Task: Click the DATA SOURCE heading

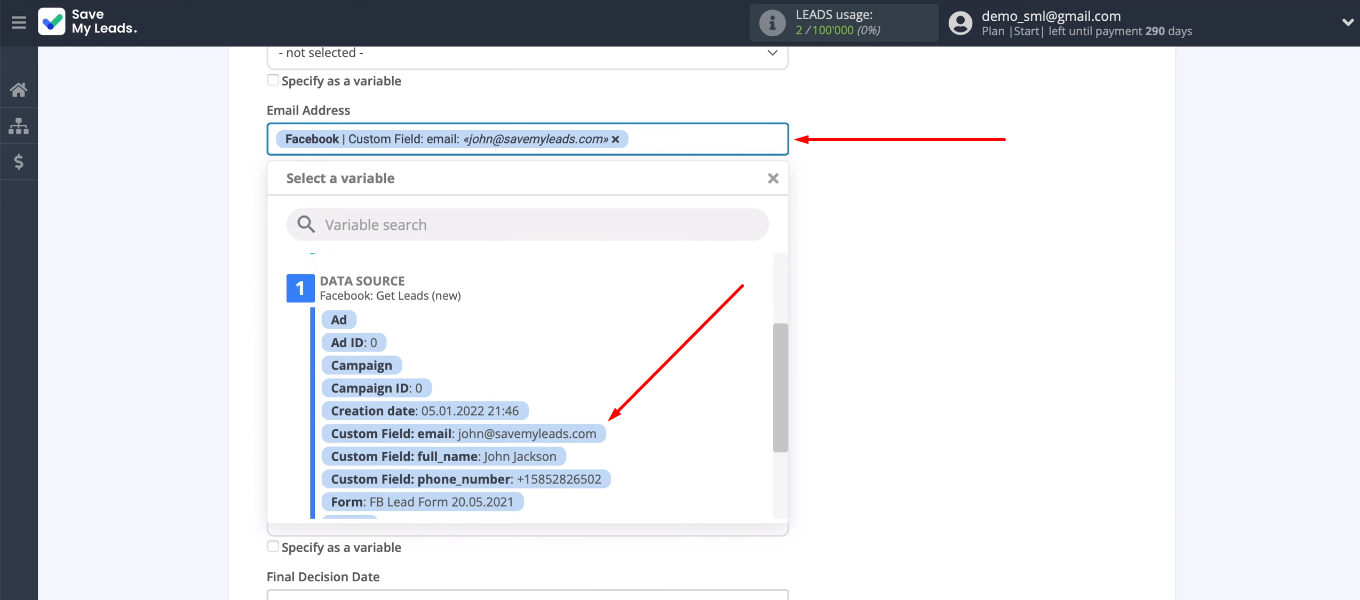Action: pos(362,281)
